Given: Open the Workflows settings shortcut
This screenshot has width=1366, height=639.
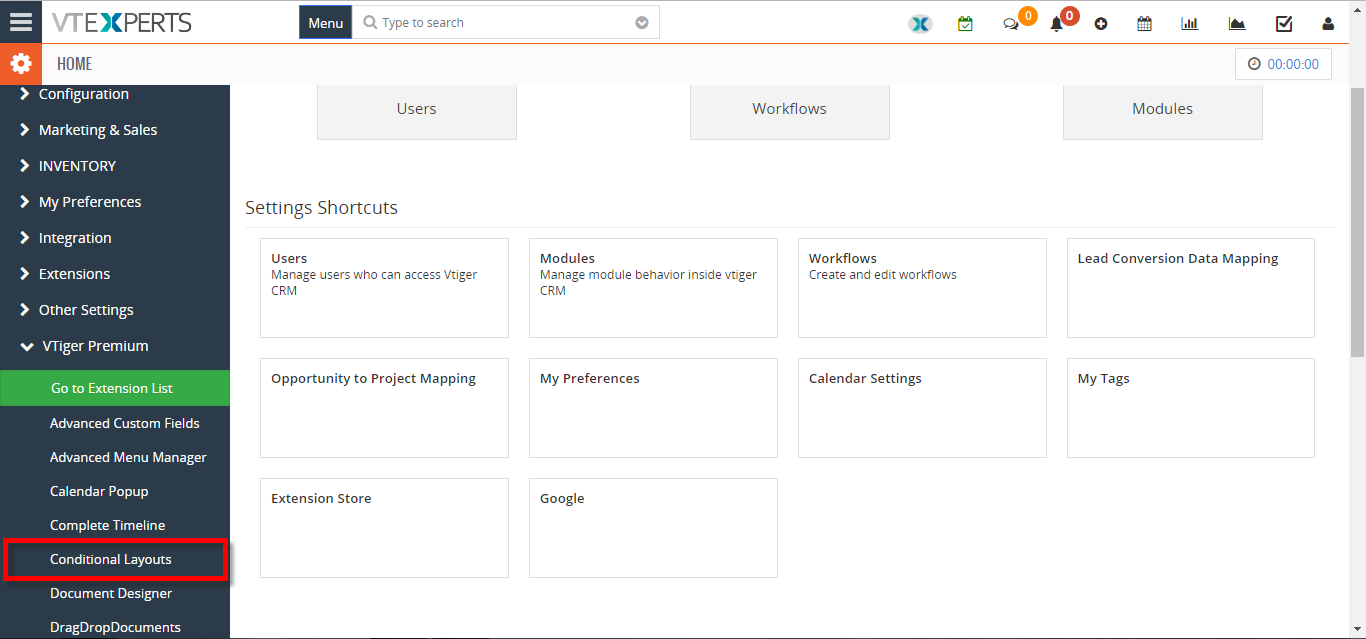Looking at the screenshot, I should (x=922, y=288).
